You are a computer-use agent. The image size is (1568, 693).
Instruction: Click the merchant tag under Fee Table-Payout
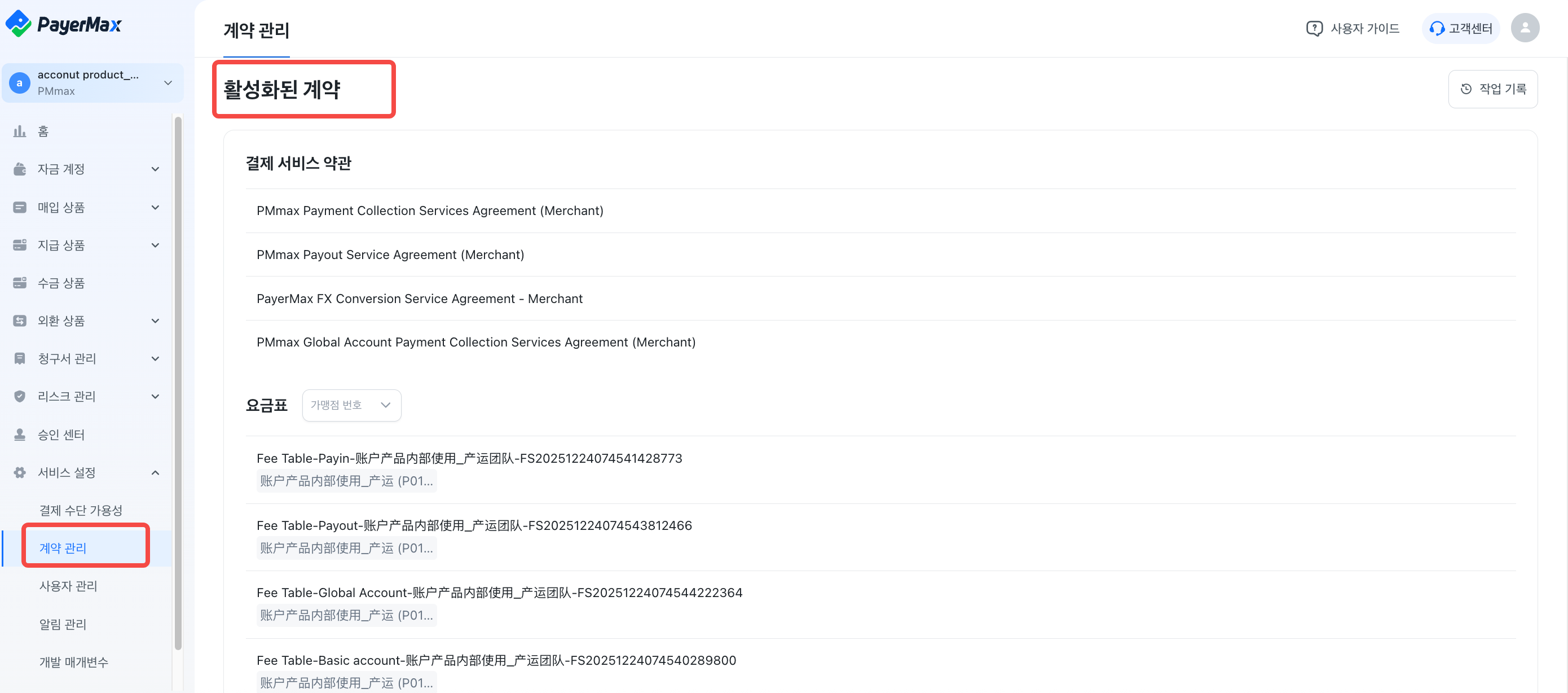tap(346, 547)
